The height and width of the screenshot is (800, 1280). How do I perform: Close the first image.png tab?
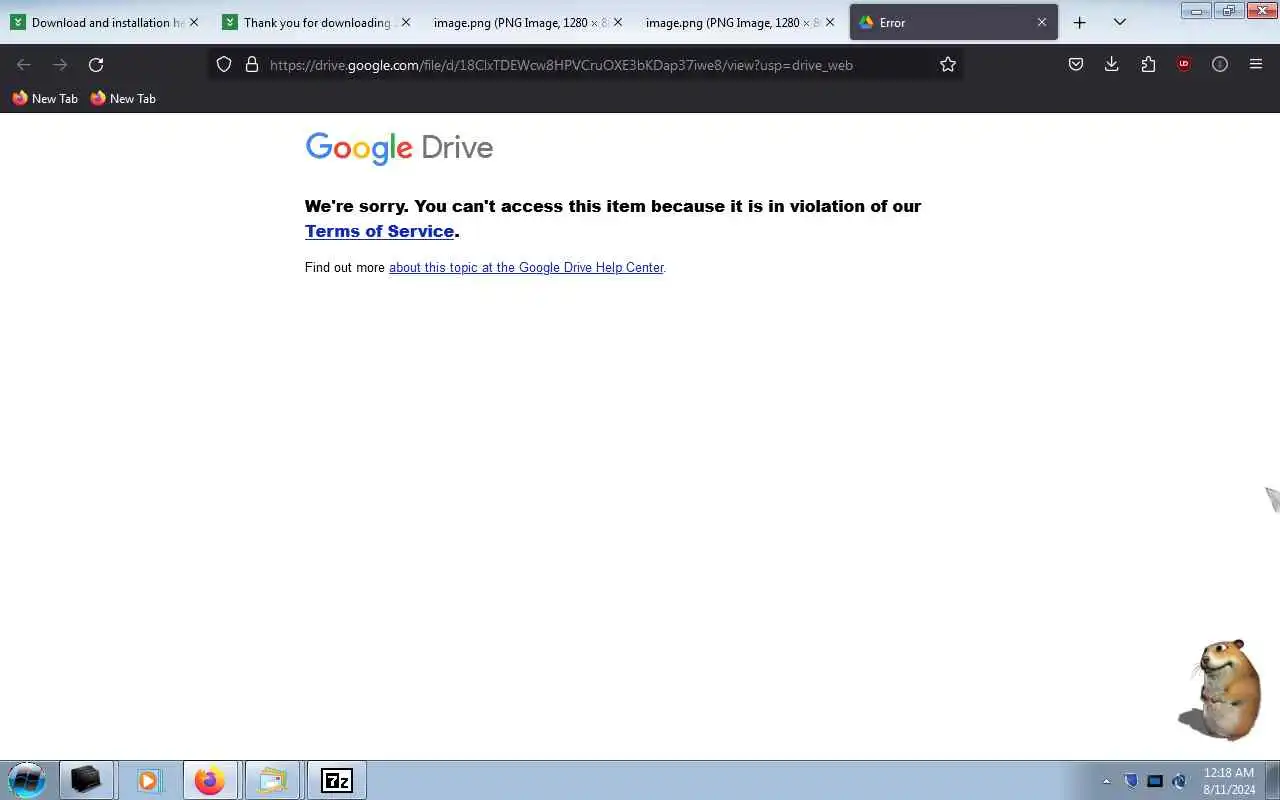point(618,22)
